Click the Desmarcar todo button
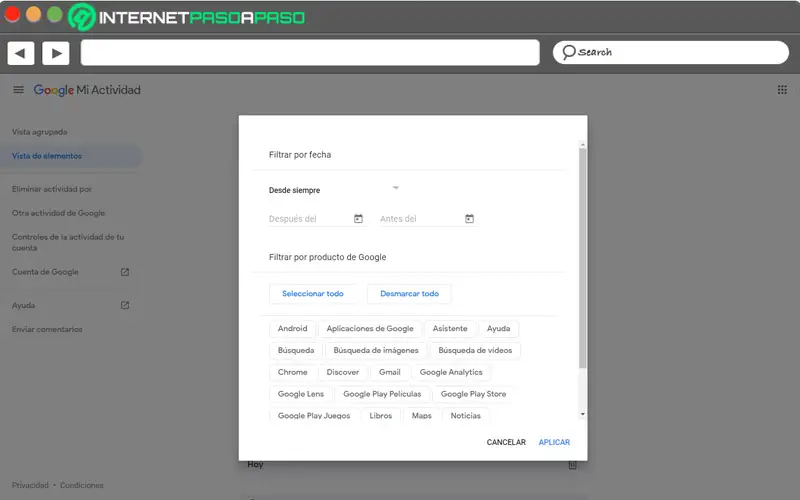 coord(409,294)
